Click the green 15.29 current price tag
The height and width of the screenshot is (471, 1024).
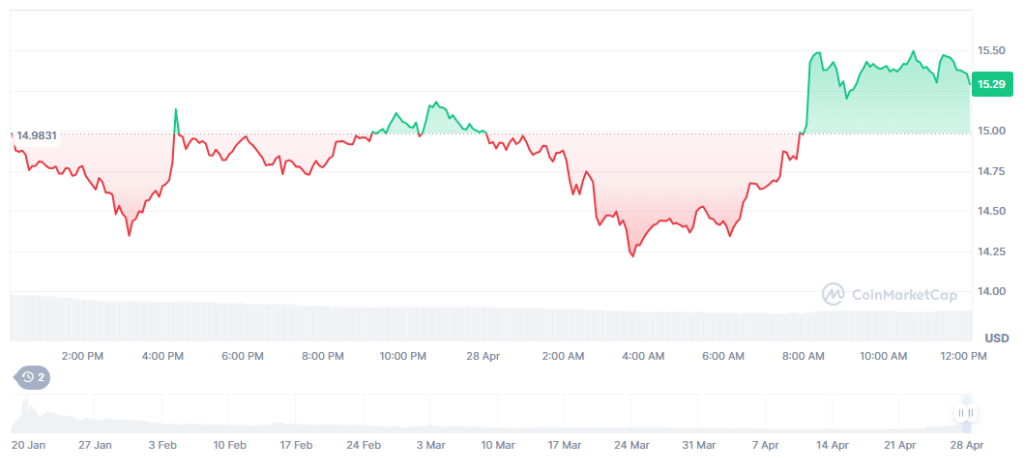pyautogui.click(x=992, y=85)
